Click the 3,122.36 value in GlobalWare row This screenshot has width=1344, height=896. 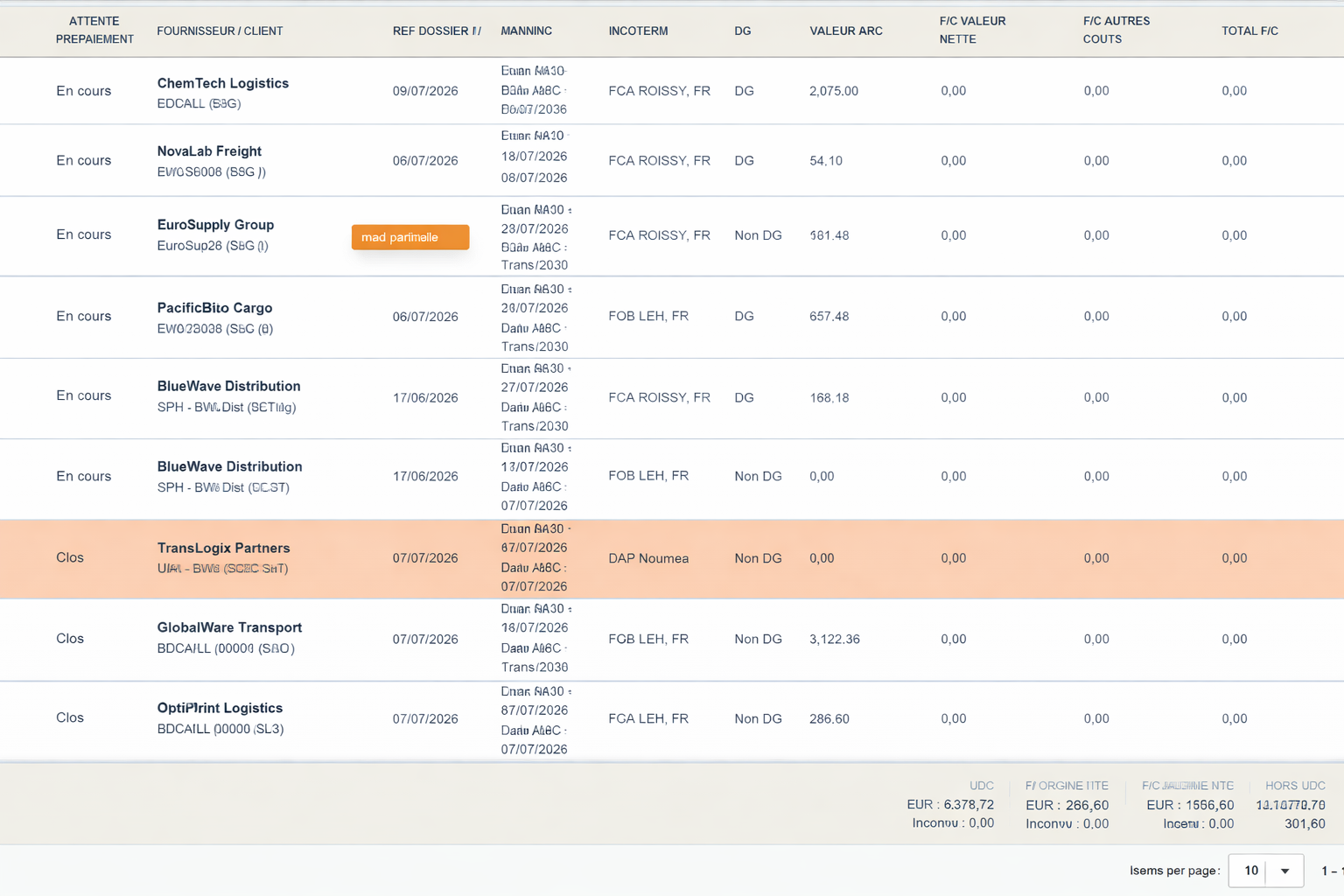[835, 640]
